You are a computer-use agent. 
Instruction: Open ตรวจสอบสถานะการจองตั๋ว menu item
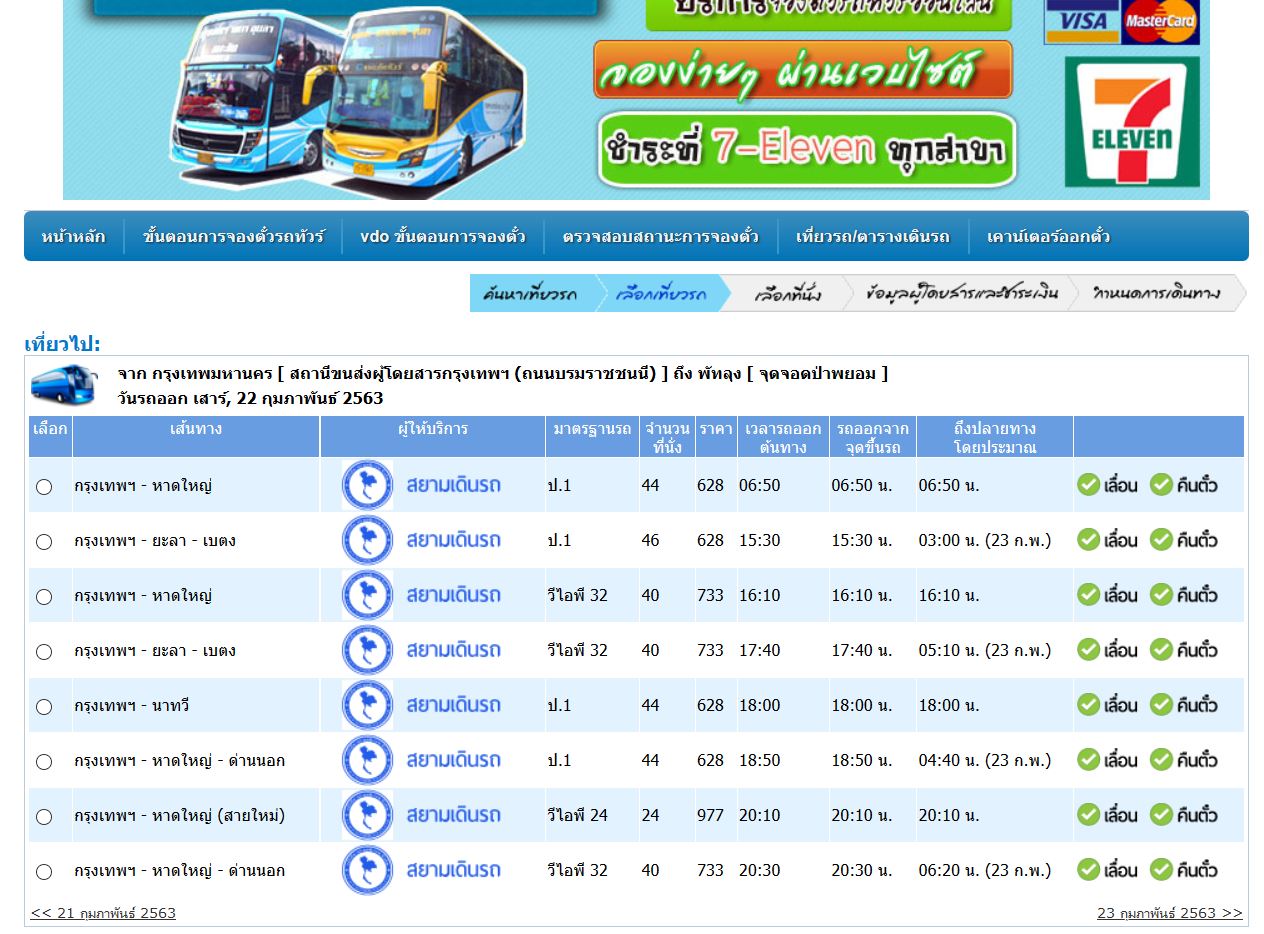point(660,237)
